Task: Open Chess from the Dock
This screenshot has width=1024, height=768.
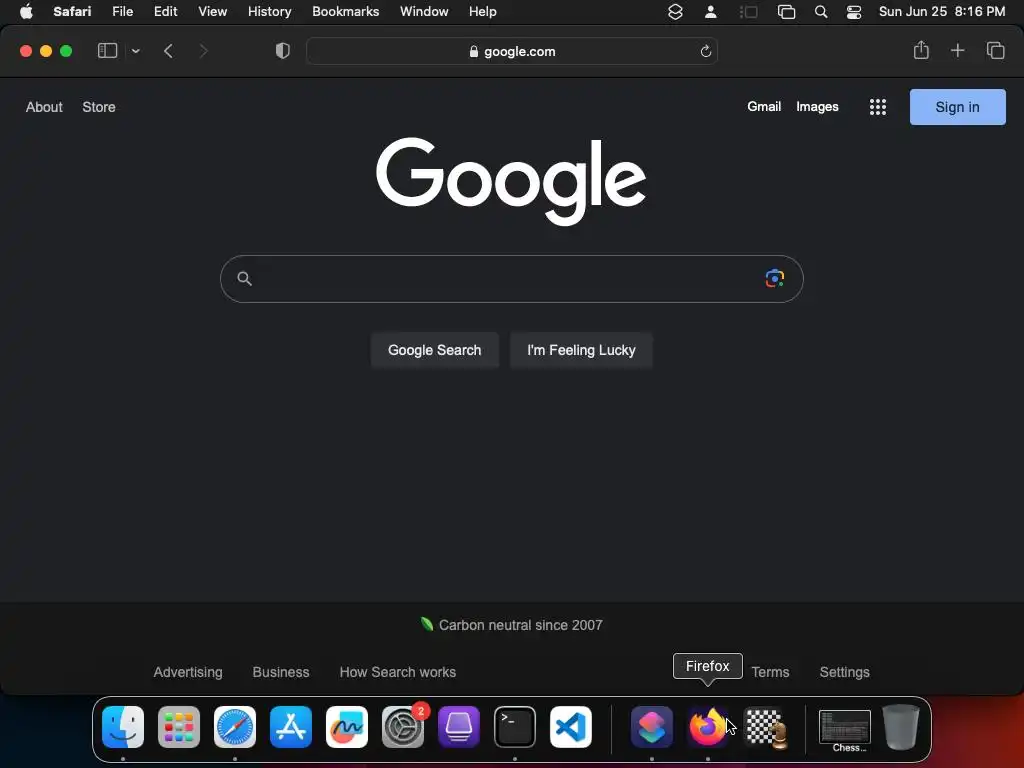Action: [x=766, y=728]
